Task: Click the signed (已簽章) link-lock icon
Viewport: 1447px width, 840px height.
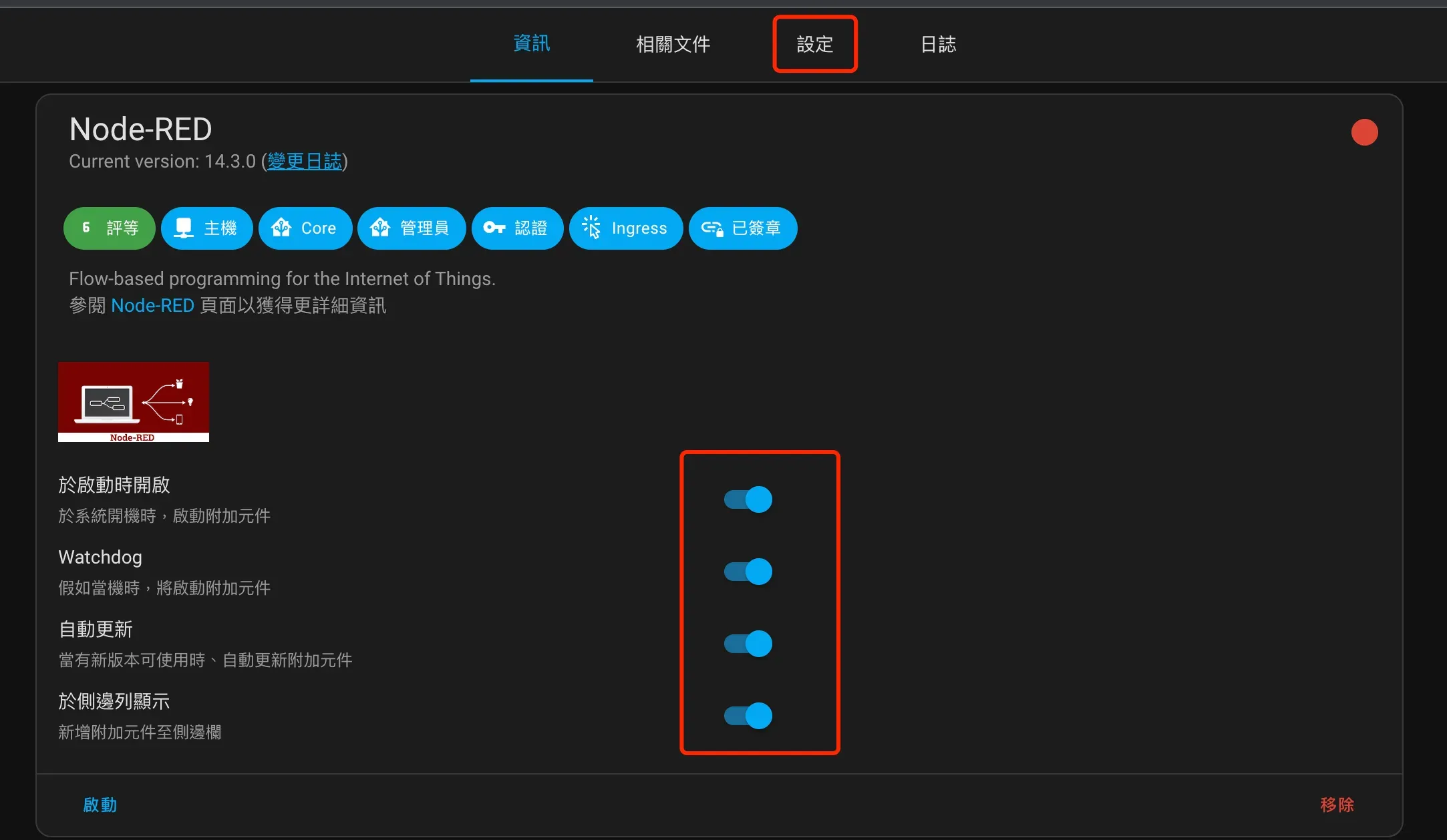Action: [712, 228]
